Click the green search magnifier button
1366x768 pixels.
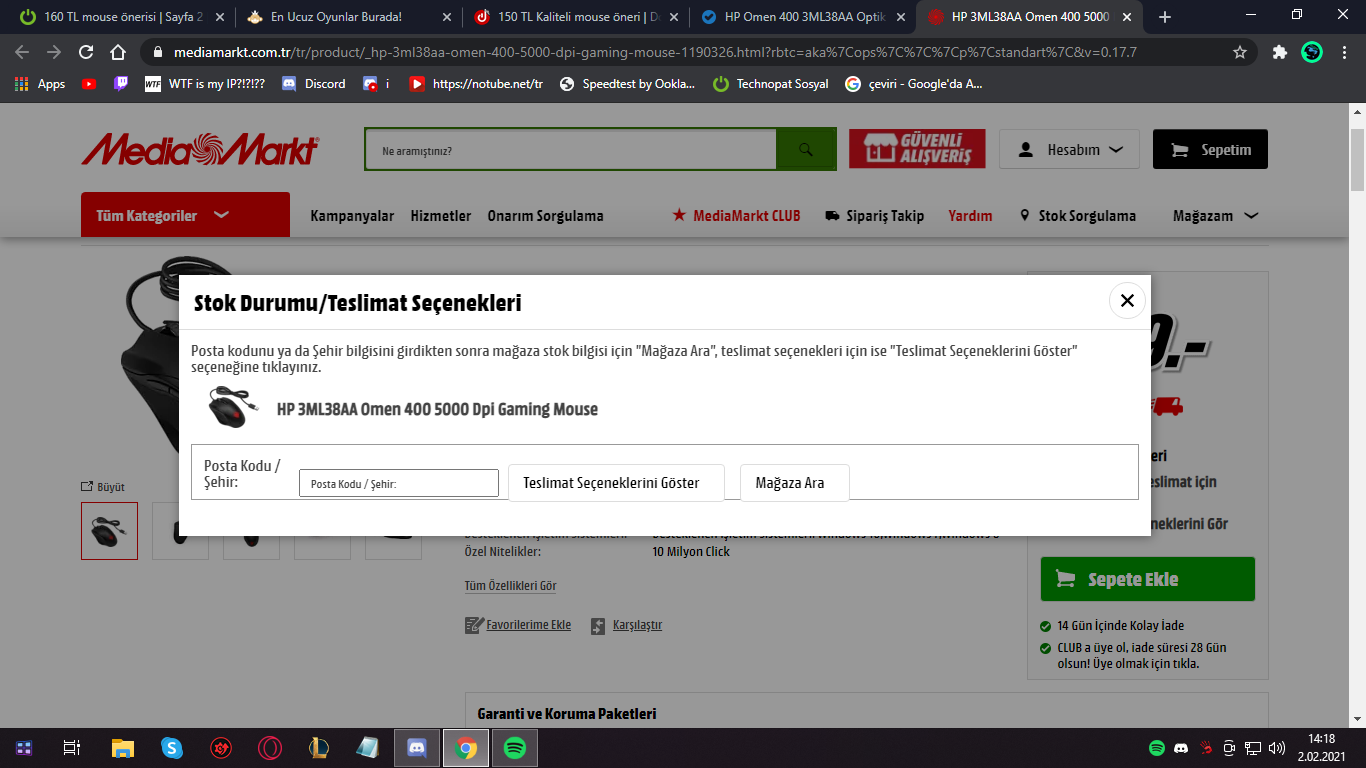click(806, 150)
